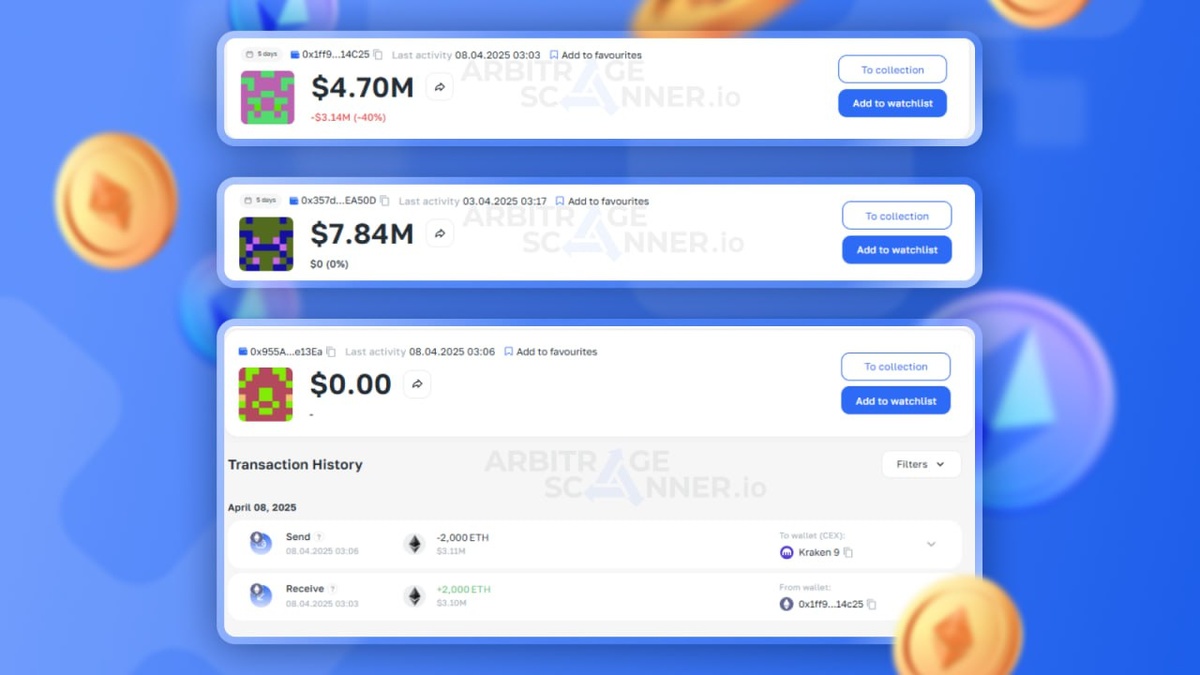Share the $7.84M wallet
The height and width of the screenshot is (675, 1200).
click(x=439, y=234)
